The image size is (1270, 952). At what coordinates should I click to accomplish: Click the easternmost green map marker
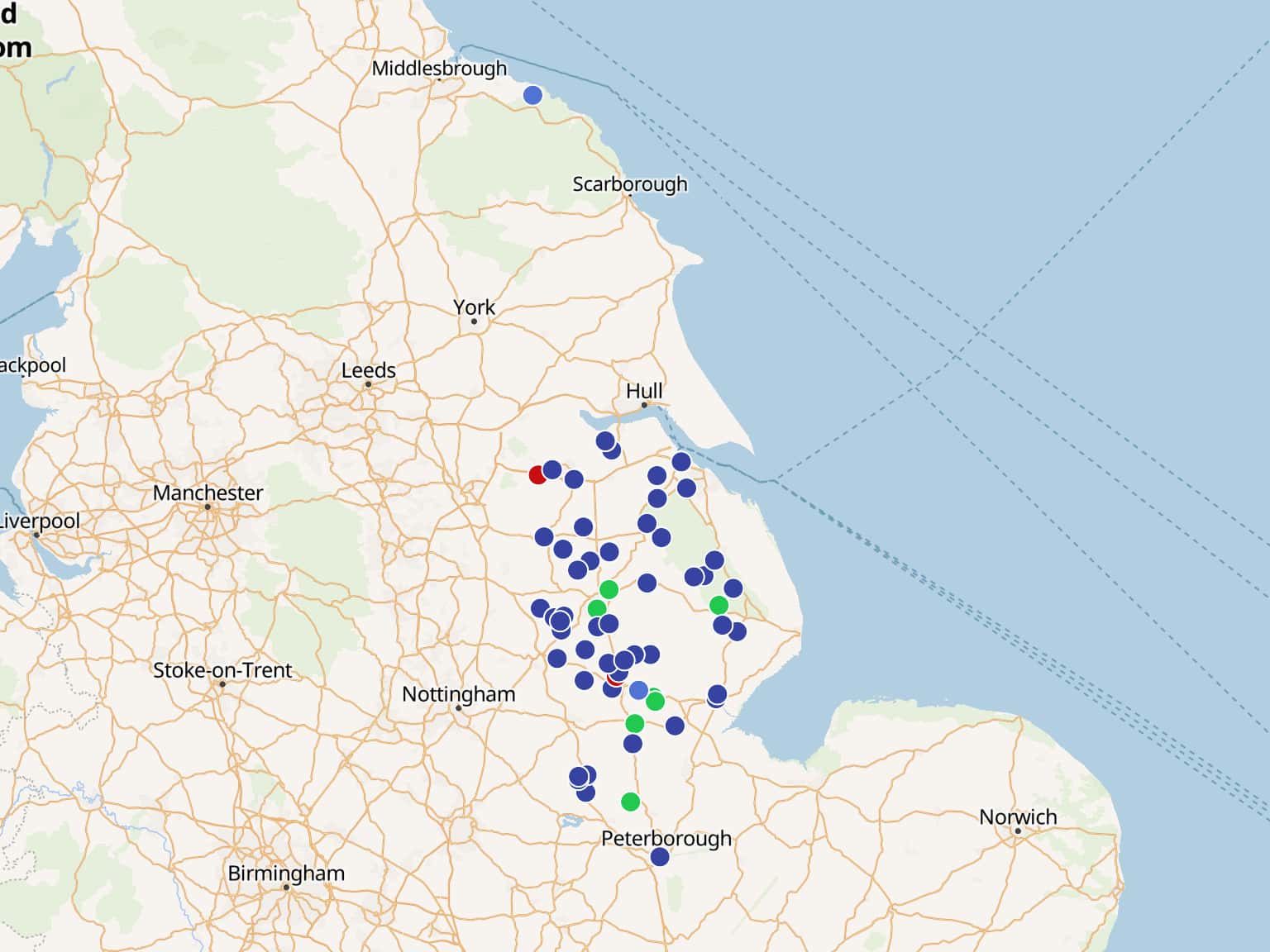coord(719,605)
